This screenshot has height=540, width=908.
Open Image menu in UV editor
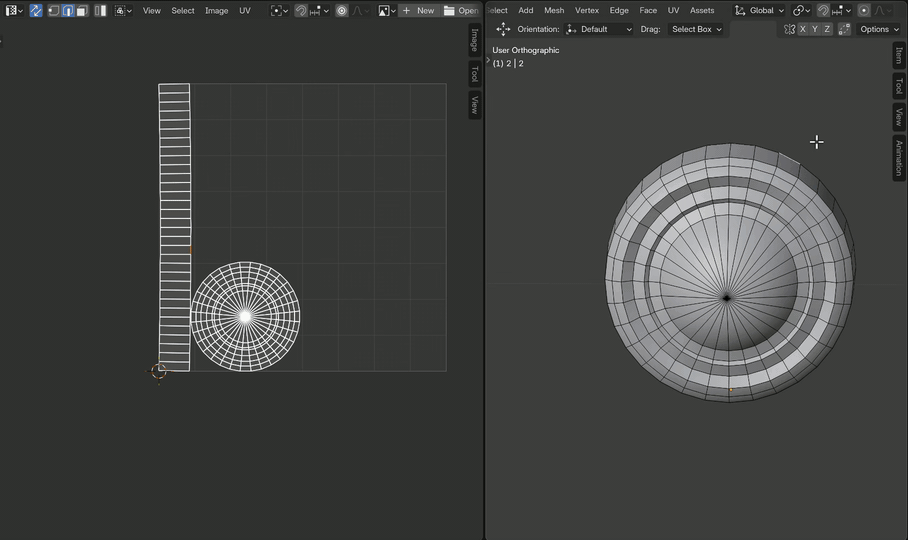click(217, 10)
